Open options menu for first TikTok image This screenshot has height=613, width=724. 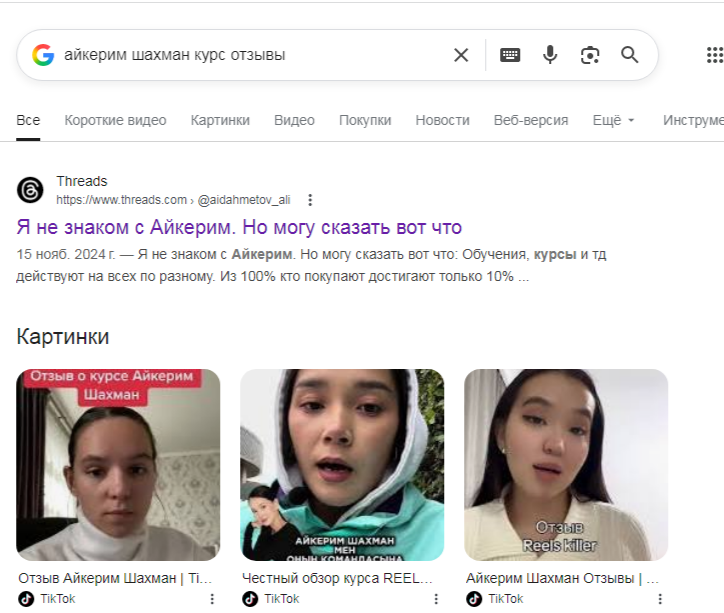(212, 599)
